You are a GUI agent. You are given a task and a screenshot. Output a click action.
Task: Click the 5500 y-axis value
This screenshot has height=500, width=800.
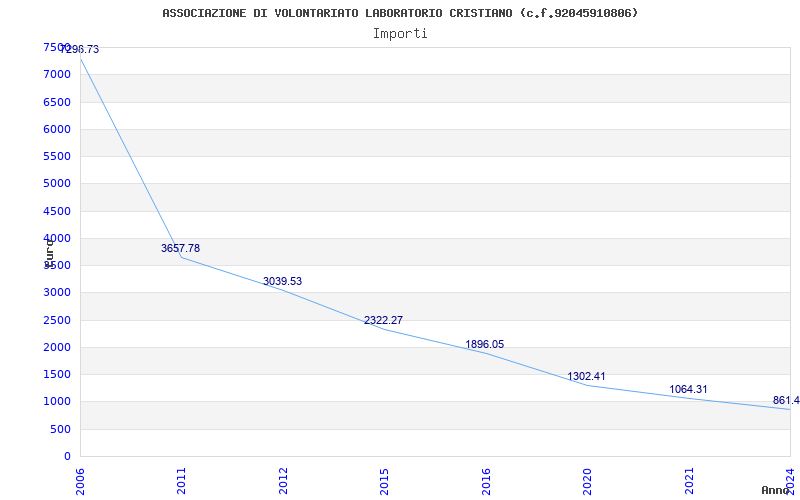[57, 156]
